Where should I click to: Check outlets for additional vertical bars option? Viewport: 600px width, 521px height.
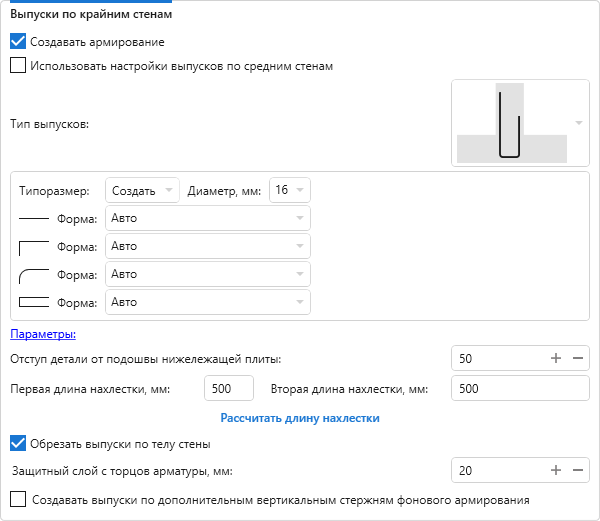tap(18, 499)
